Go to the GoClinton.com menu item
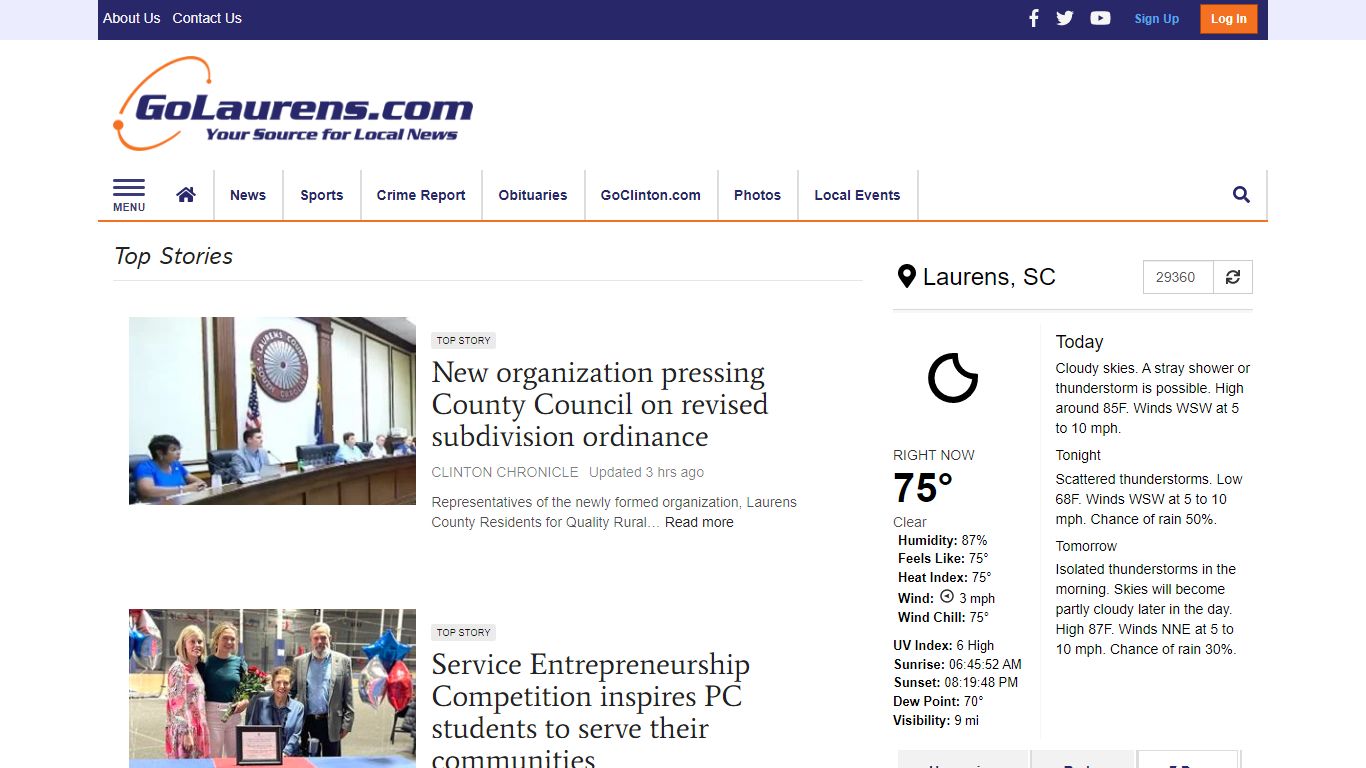Screen dimensions: 1366x768 coord(651,195)
